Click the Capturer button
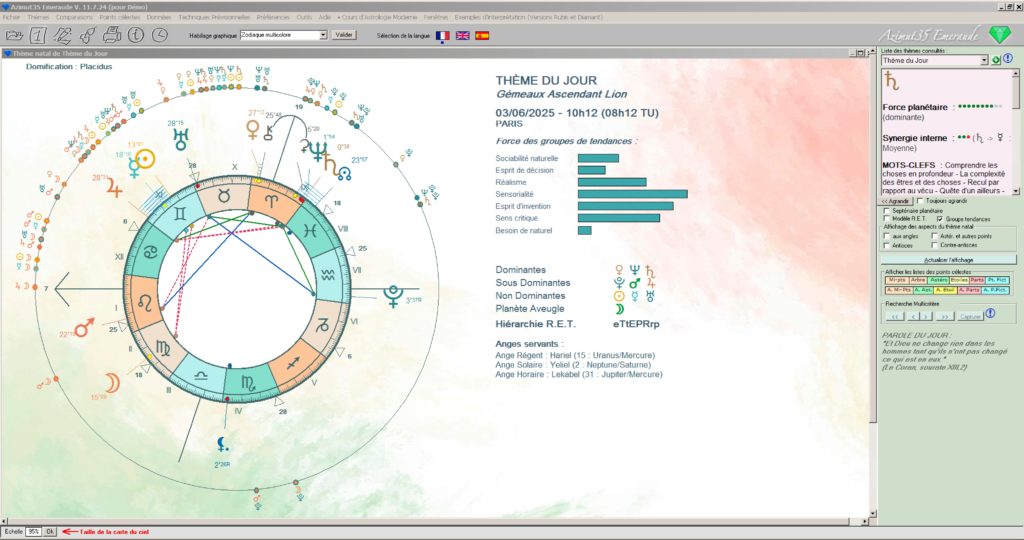 [970, 317]
